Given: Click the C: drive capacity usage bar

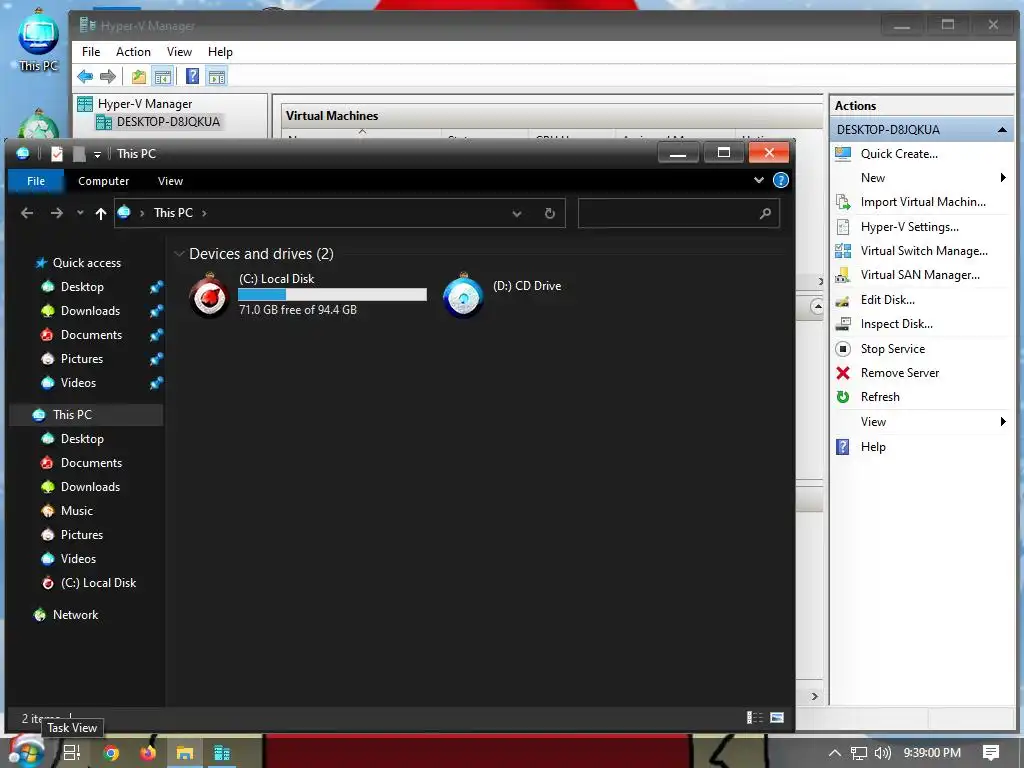Looking at the screenshot, I should (332, 295).
